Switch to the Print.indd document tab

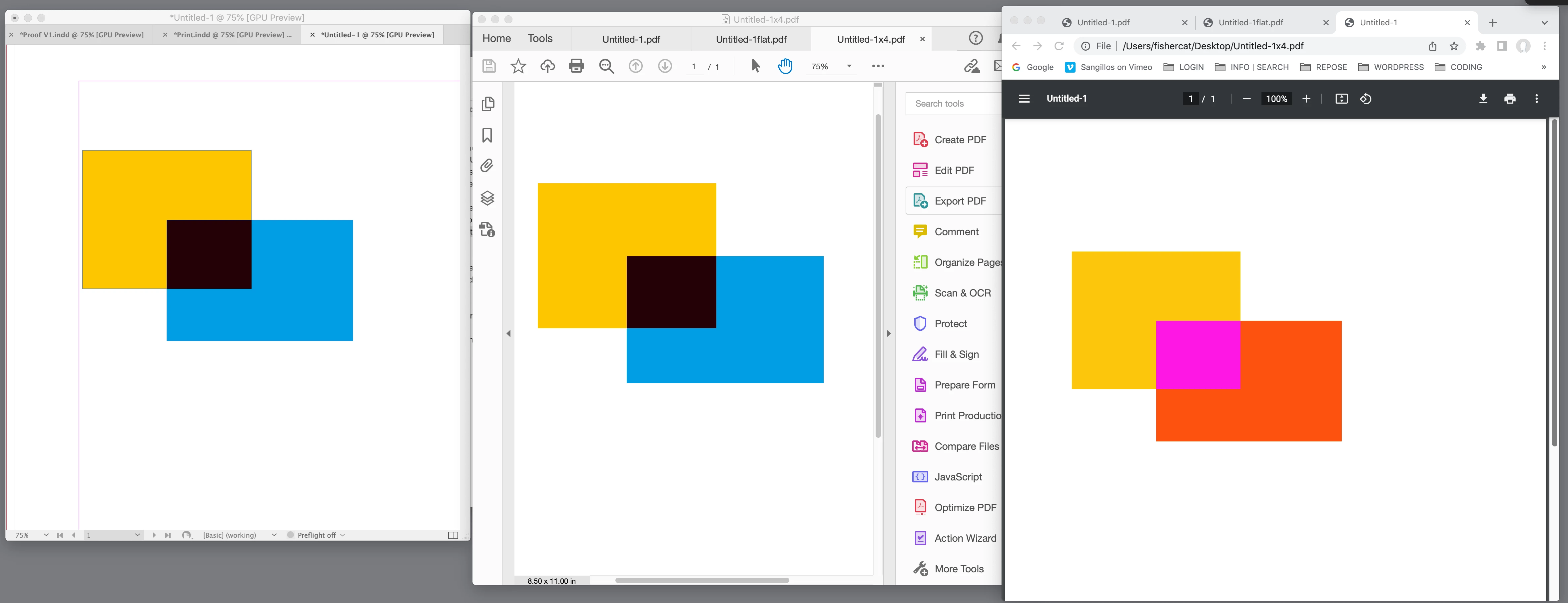232,35
